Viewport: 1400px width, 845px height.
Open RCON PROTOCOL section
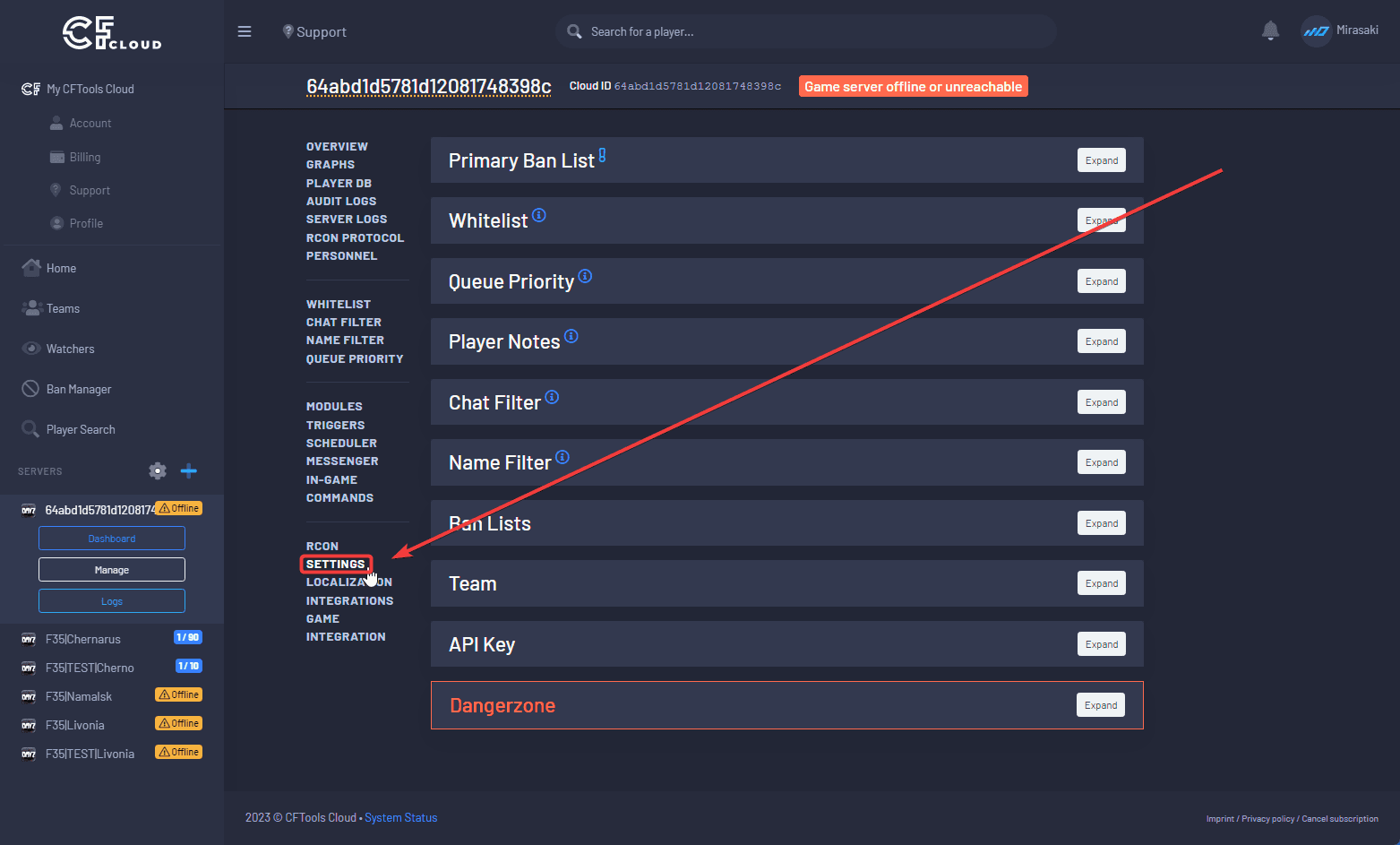355,237
